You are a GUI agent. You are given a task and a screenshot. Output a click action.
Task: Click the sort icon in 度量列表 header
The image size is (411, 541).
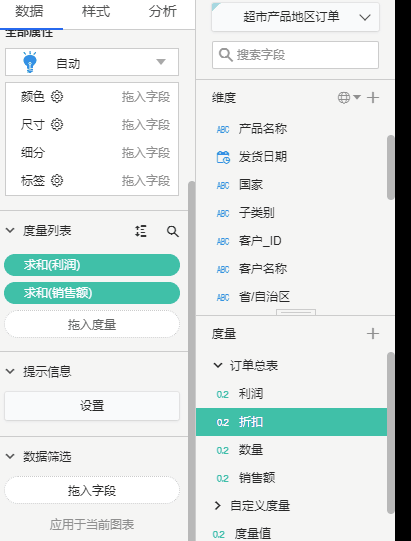click(x=141, y=231)
